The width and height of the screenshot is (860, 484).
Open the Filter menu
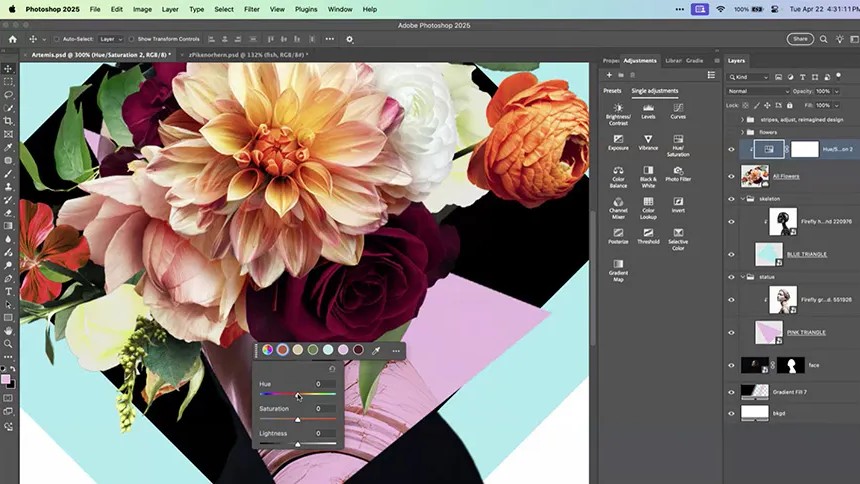point(251,9)
